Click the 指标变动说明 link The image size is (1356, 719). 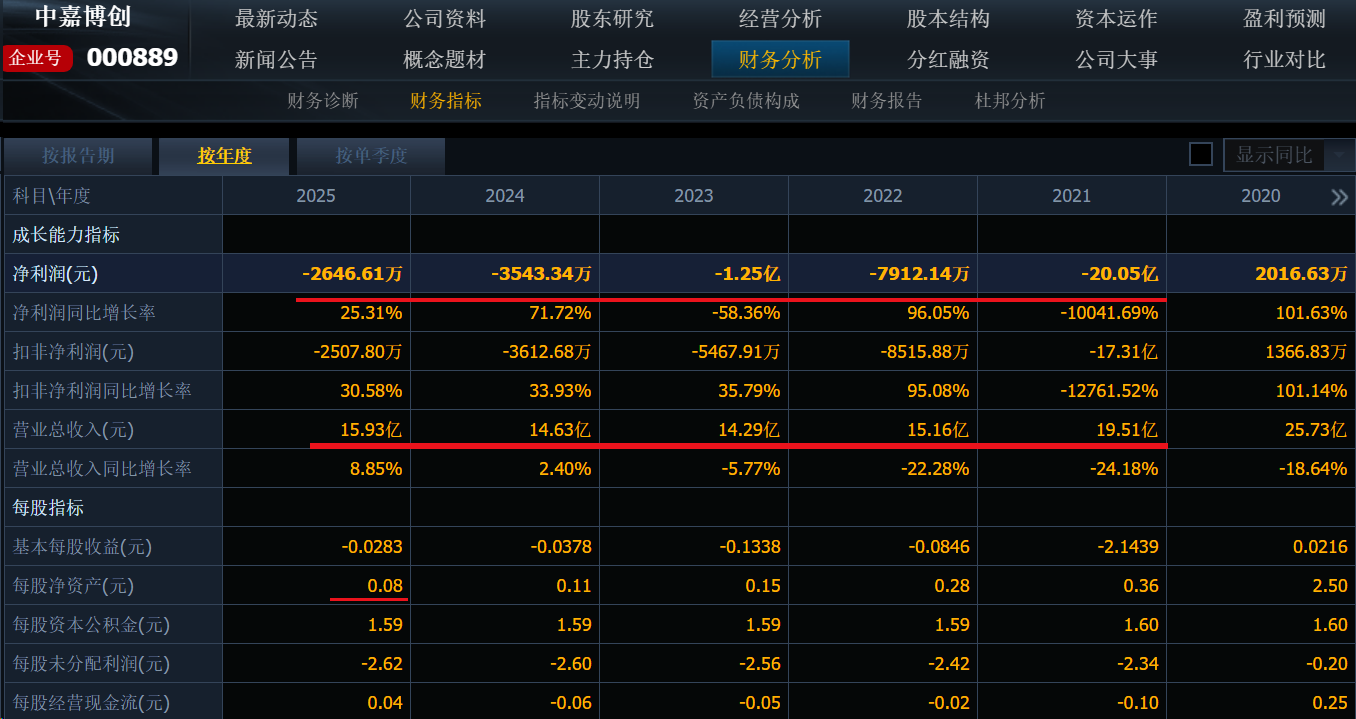coord(586,101)
